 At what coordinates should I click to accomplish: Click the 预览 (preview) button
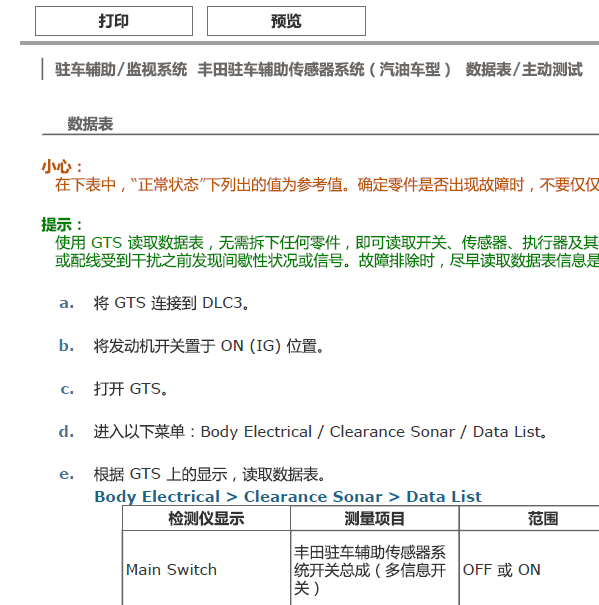pos(286,21)
